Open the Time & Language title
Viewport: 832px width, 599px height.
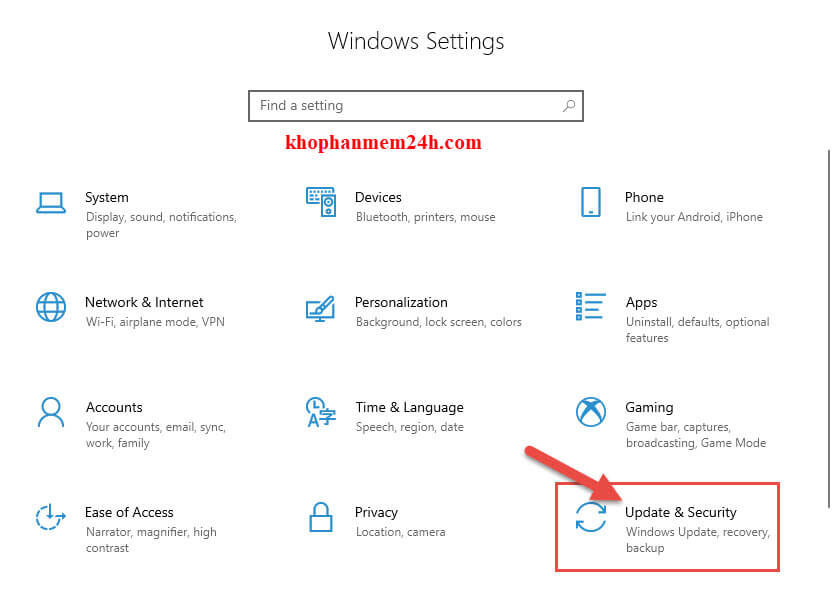click(x=409, y=407)
